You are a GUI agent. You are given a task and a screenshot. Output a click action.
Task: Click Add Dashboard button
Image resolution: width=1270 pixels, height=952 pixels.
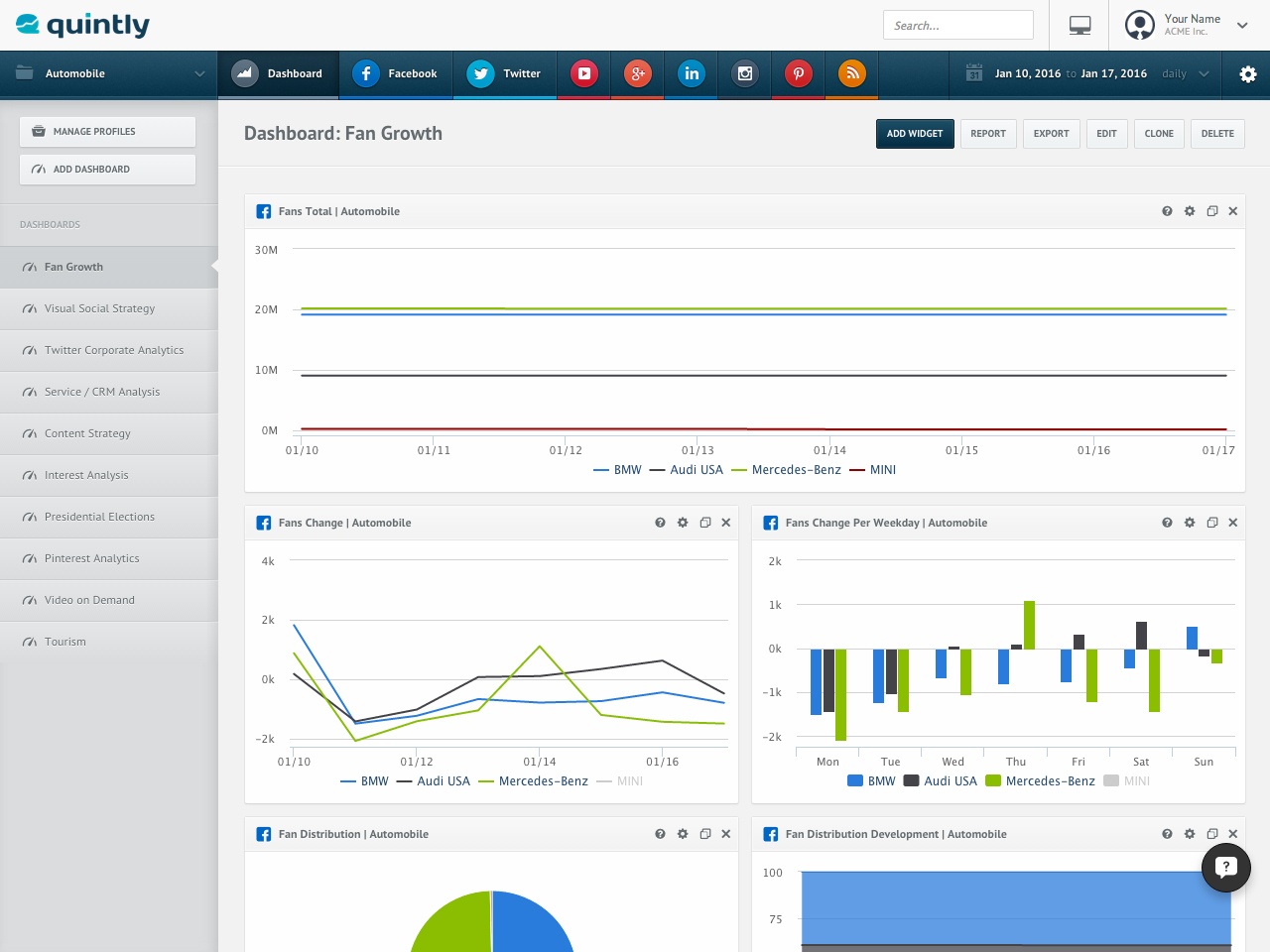pos(107,170)
